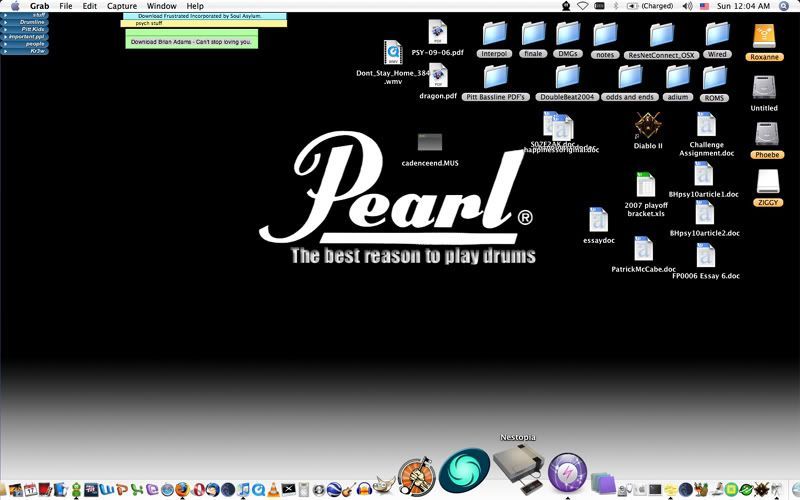Viewport: 800px width, 500px height.
Task: Open the purple lightning globe dock icon
Action: click(x=567, y=473)
